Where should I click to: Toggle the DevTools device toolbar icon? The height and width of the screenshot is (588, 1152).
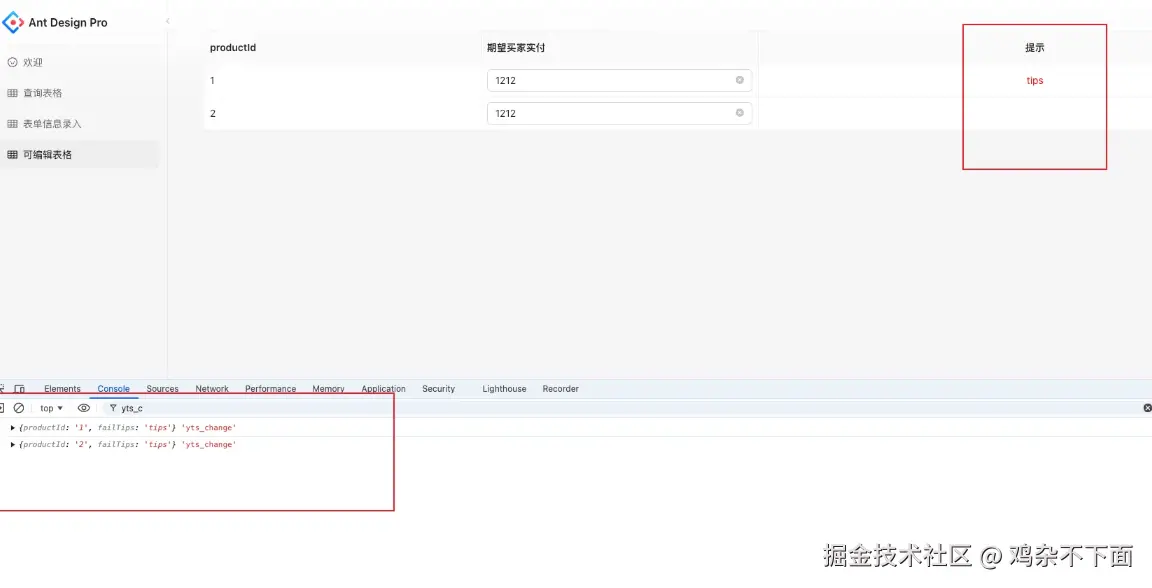tap(20, 389)
